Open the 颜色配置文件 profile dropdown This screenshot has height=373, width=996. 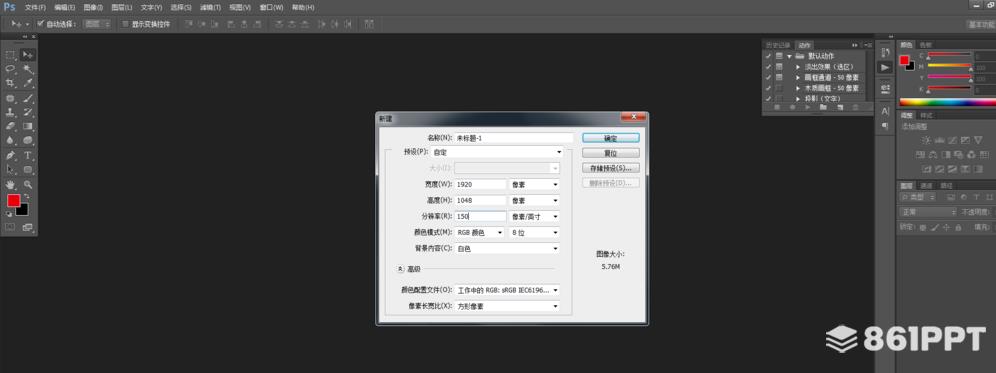pyautogui.click(x=508, y=290)
